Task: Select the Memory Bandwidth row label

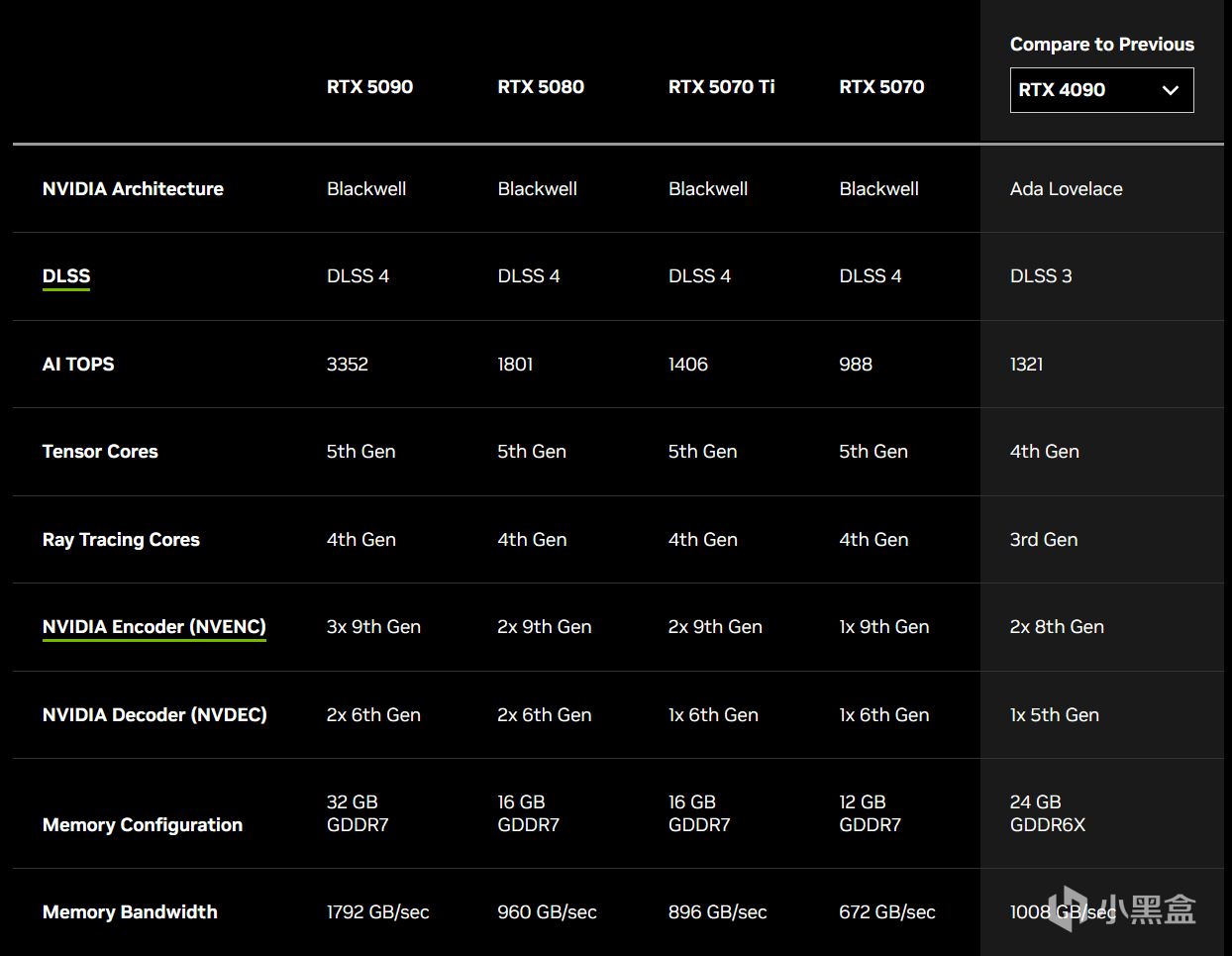Action: (130, 912)
